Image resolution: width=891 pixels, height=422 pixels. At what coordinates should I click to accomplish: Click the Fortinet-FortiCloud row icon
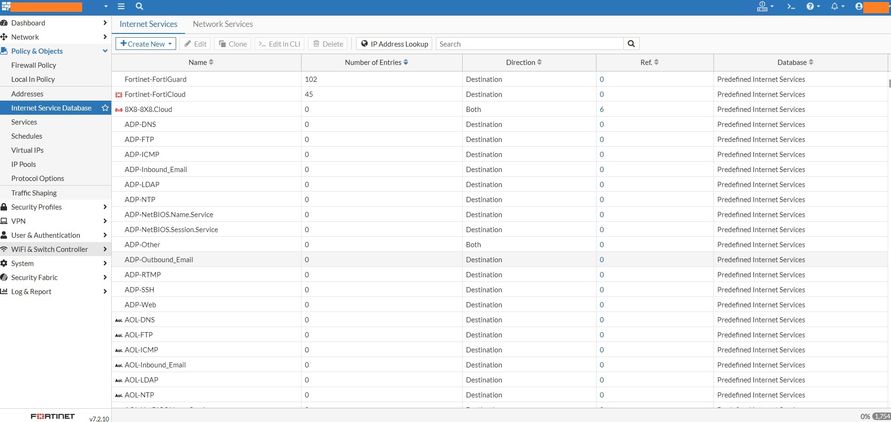[x=119, y=94]
